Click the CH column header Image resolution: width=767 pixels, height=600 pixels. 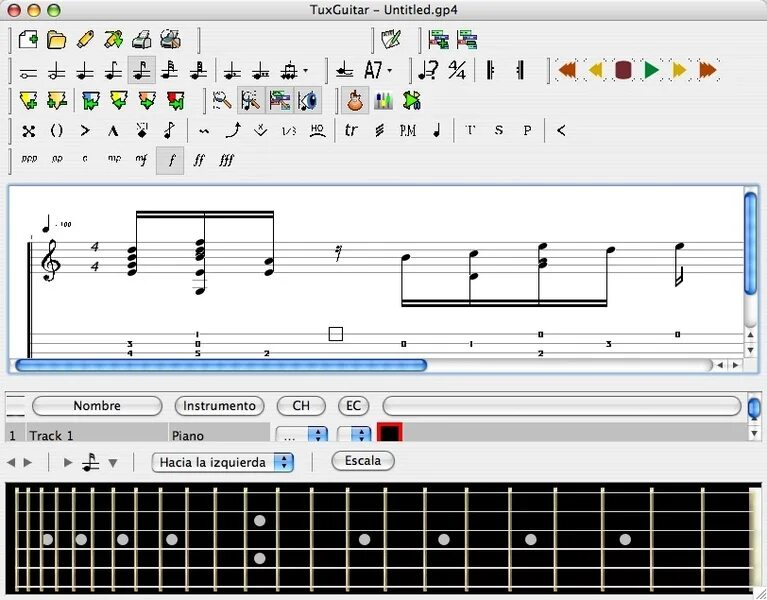(301, 406)
